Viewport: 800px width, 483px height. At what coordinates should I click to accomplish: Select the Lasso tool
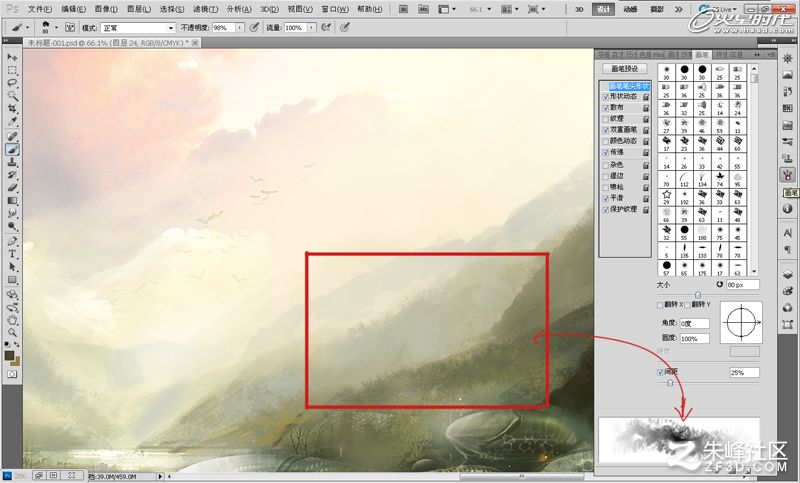tap(12, 83)
